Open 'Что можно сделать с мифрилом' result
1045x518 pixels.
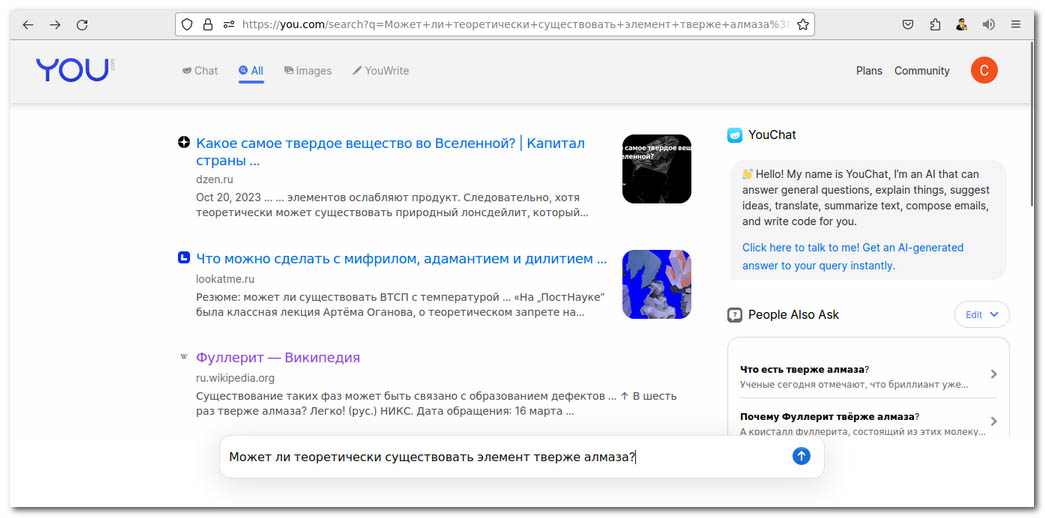point(401,258)
